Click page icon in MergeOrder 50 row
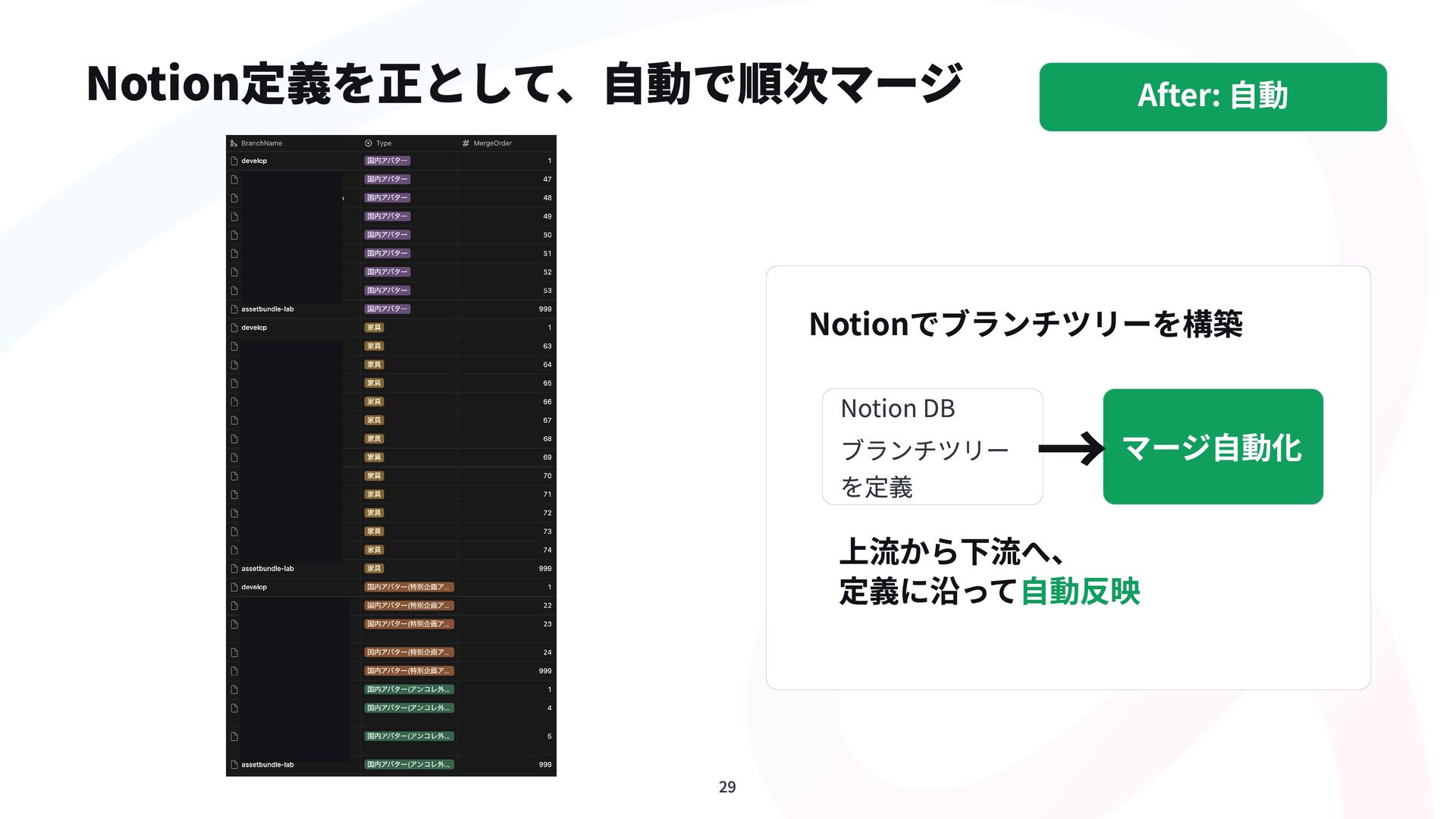 point(234,235)
